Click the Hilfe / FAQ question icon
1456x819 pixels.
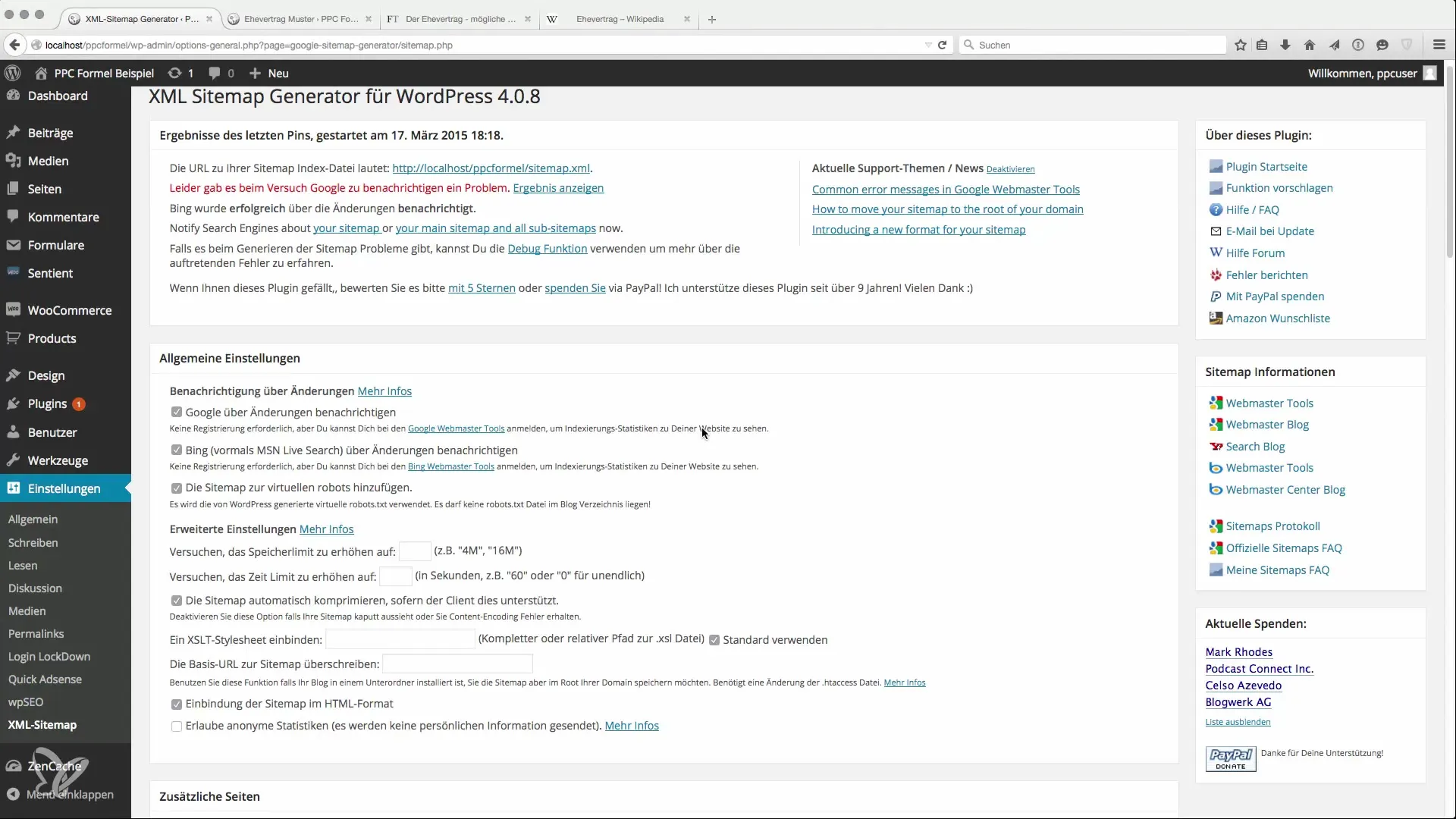tap(1216, 210)
